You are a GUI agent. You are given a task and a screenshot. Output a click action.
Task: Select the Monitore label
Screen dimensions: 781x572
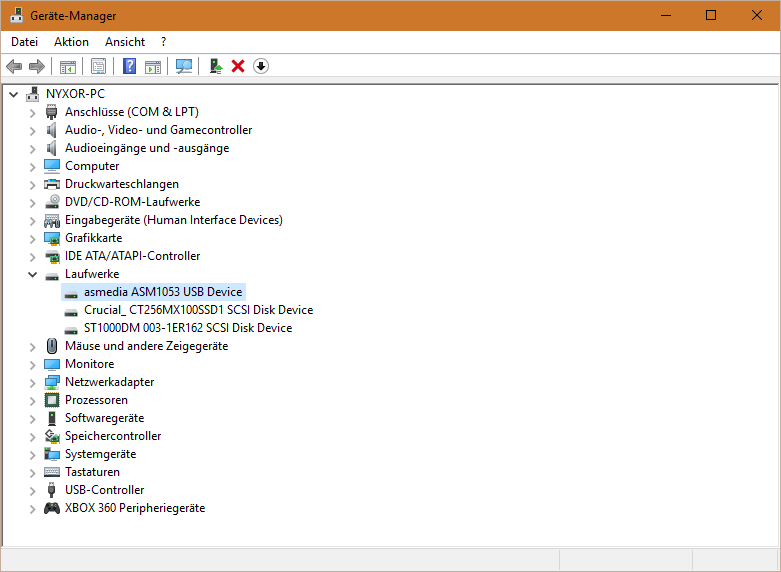click(90, 364)
